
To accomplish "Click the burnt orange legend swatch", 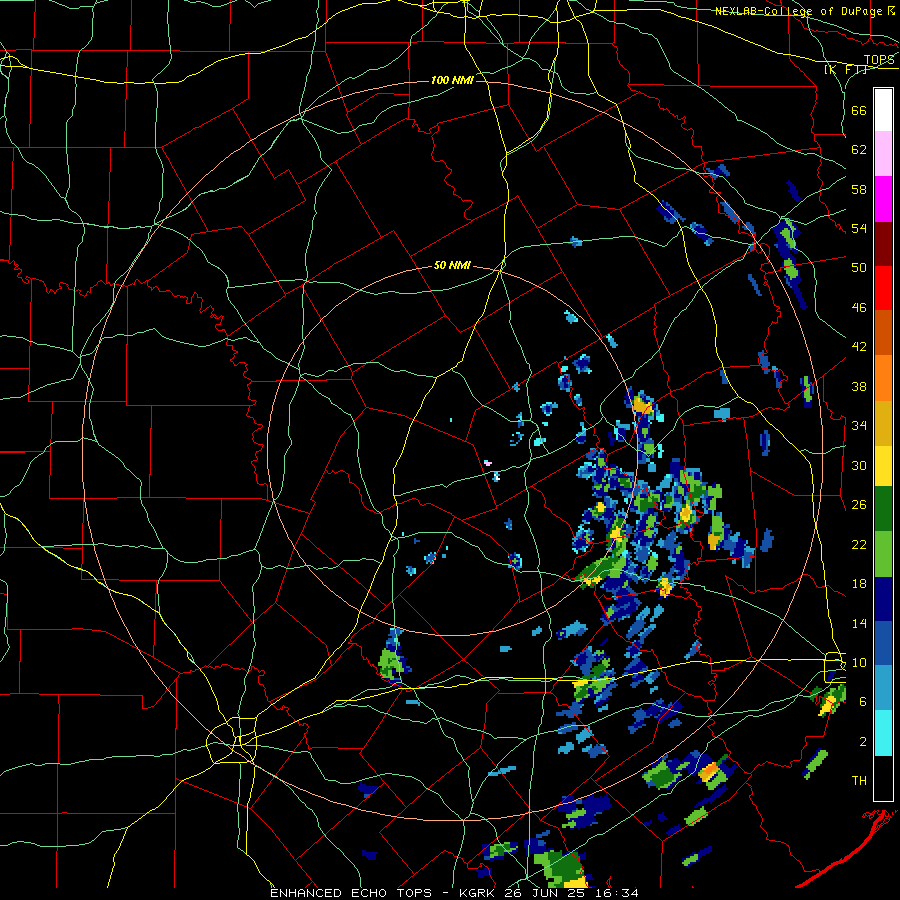I will [883, 332].
